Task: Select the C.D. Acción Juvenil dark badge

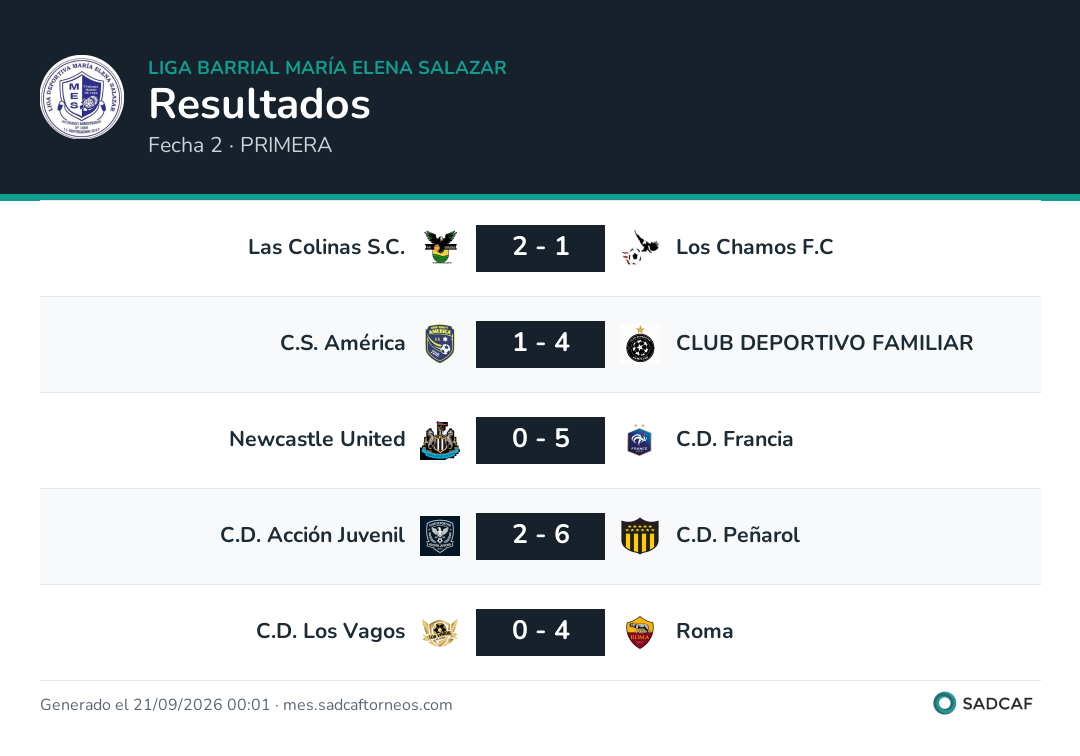Action: (440, 536)
